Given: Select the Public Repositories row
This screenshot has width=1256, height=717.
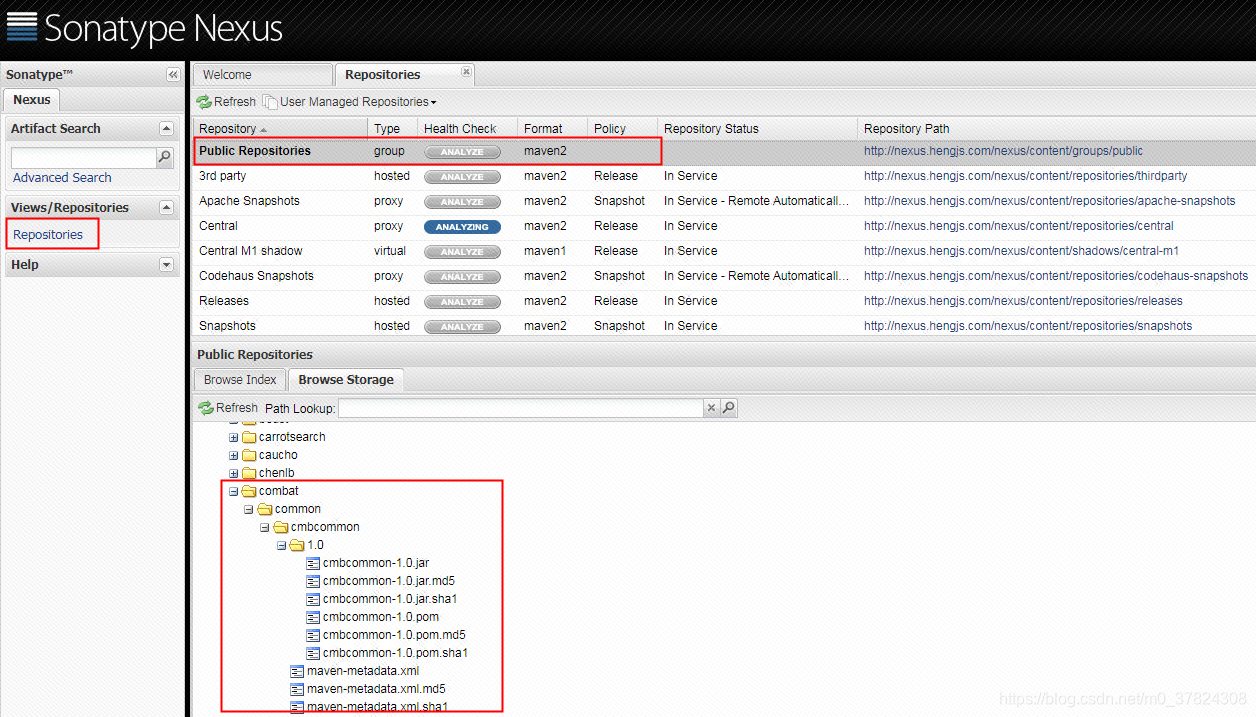Looking at the screenshot, I should pyautogui.click(x=725, y=151).
